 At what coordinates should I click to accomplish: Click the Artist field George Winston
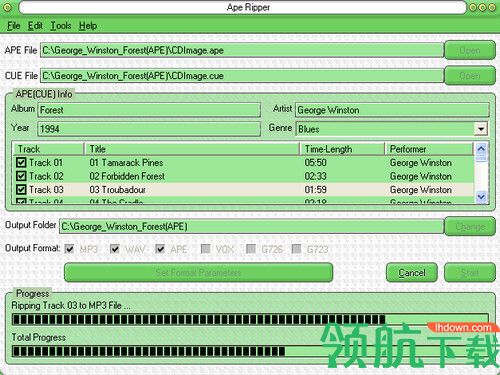[x=392, y=110]
